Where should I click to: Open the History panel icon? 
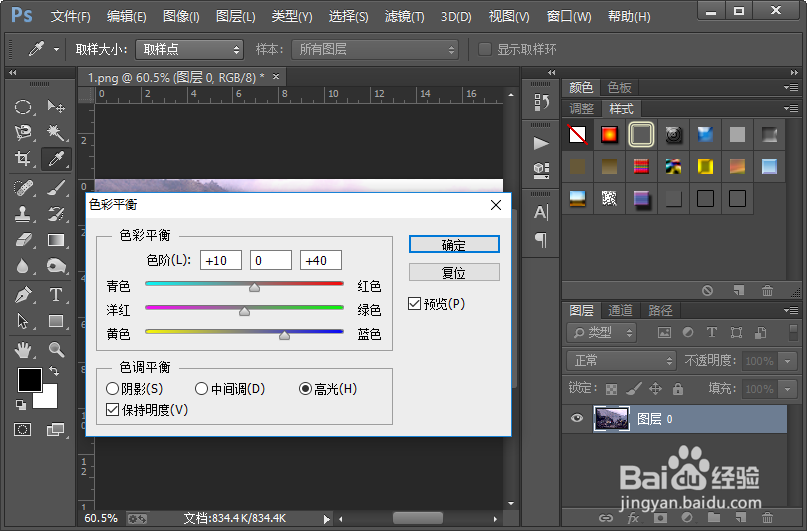click(541, 101)
